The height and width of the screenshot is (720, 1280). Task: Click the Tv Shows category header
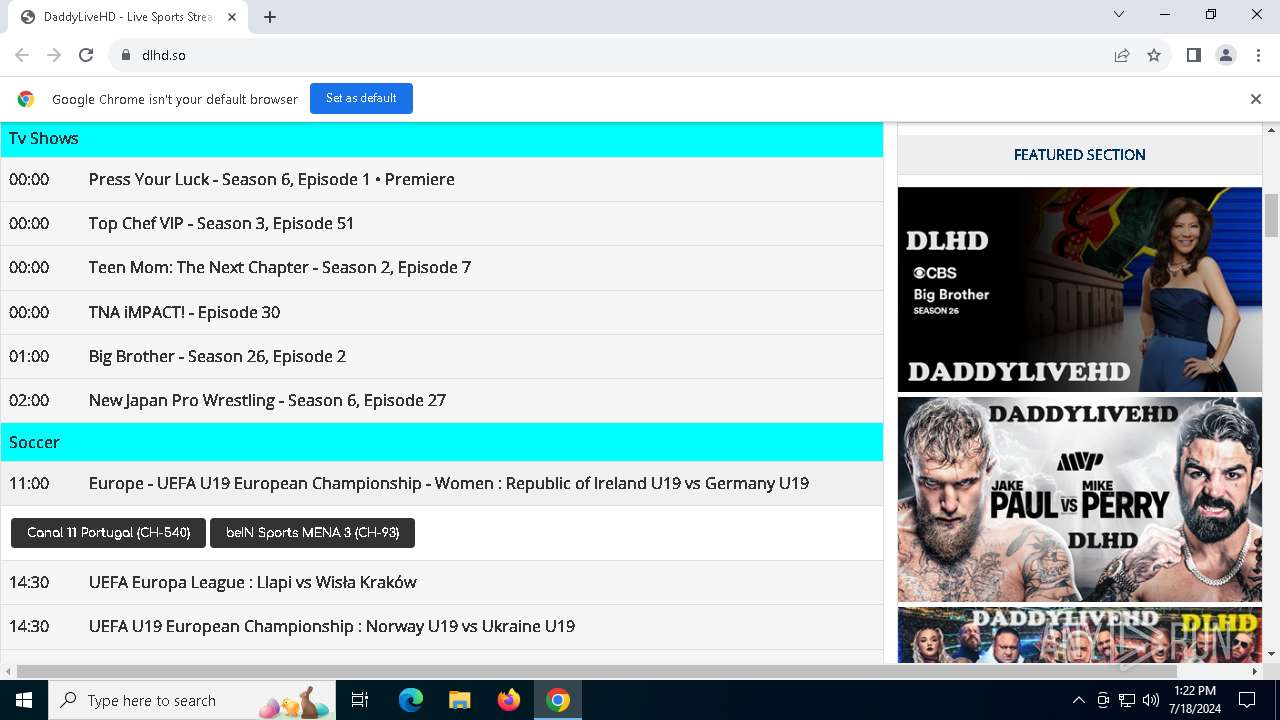(441, 139)
